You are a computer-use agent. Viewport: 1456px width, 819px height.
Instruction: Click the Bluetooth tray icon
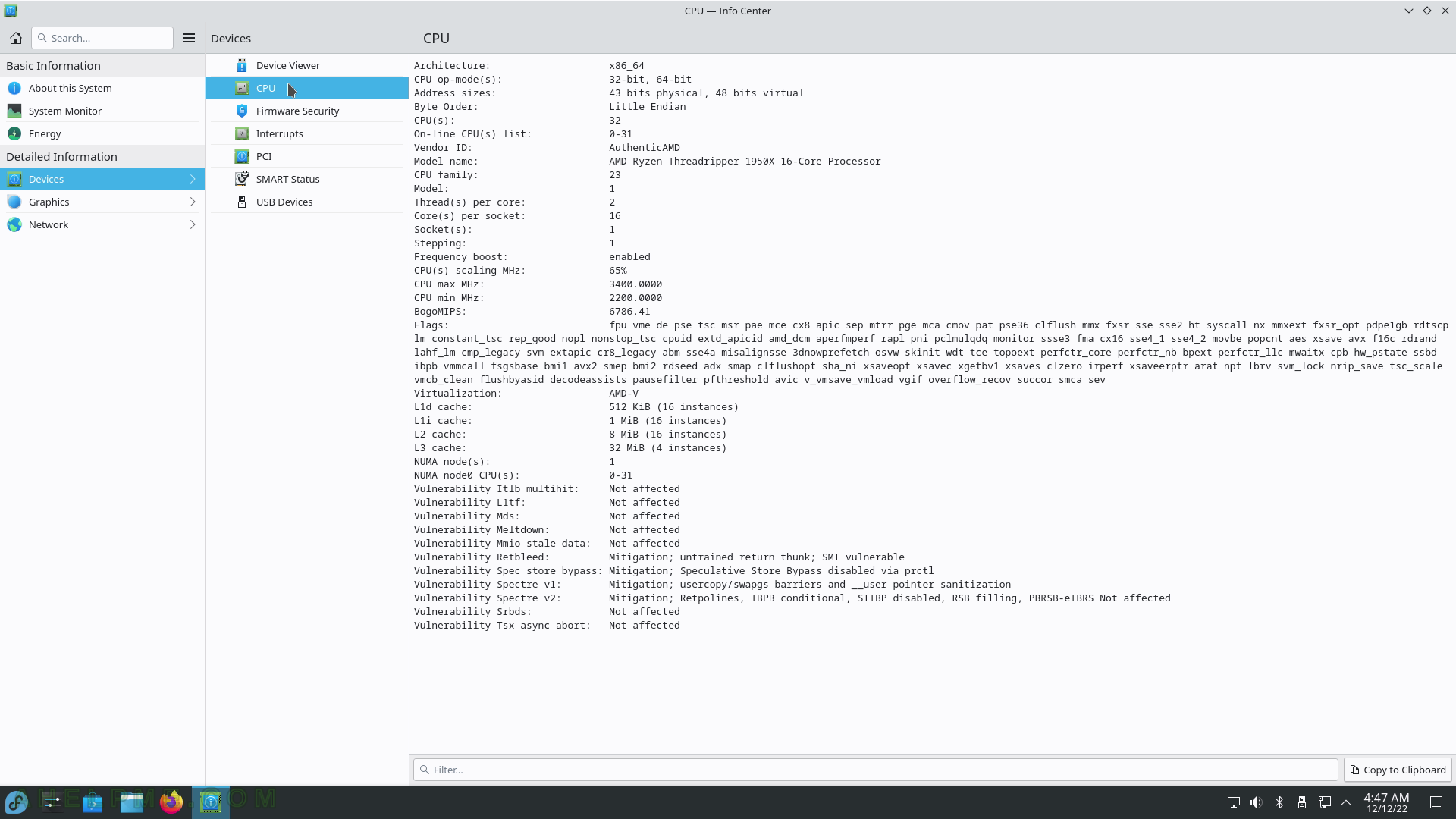(1279, 802)
